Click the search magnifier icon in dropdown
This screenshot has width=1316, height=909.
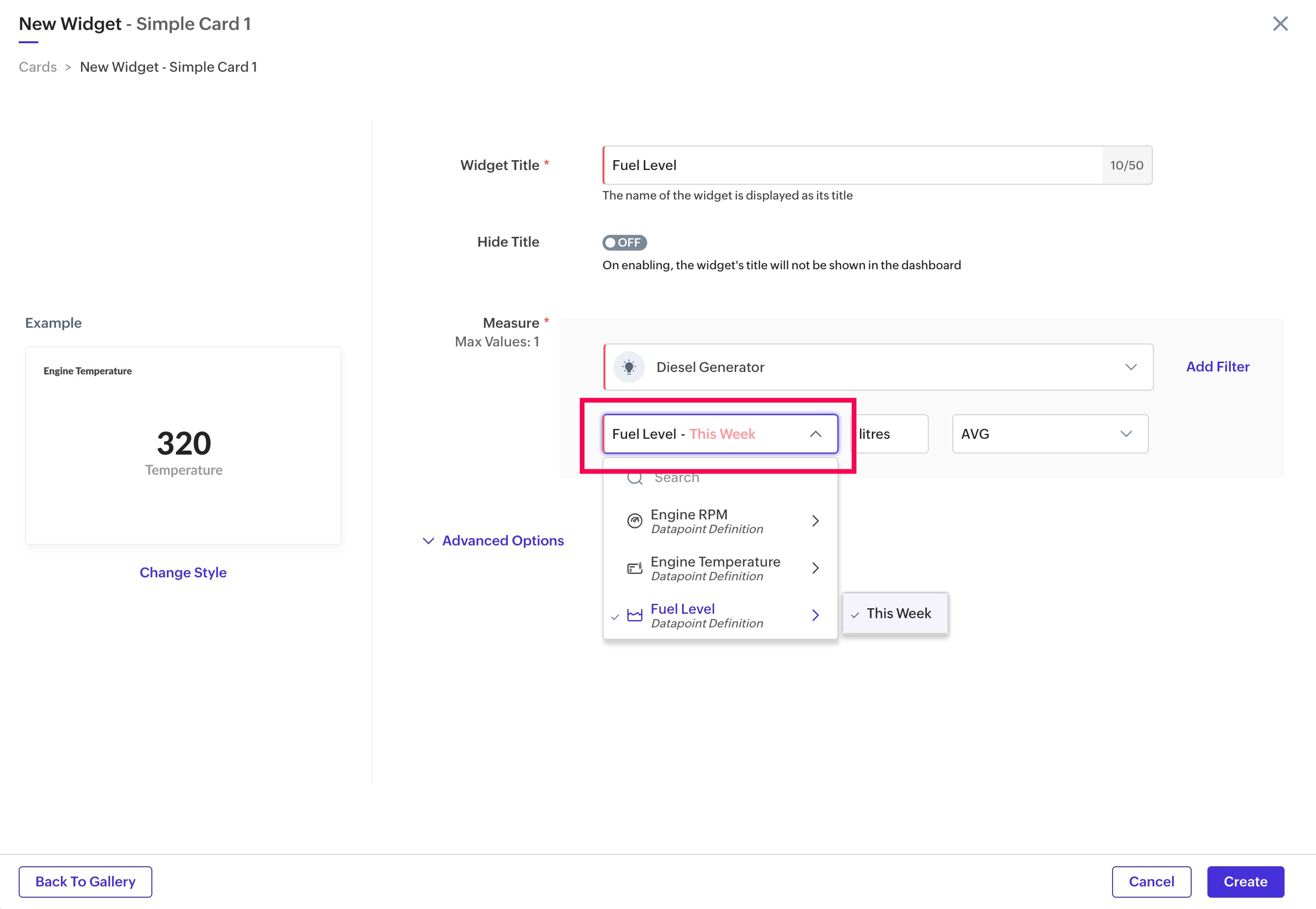(x=634, y=478)
